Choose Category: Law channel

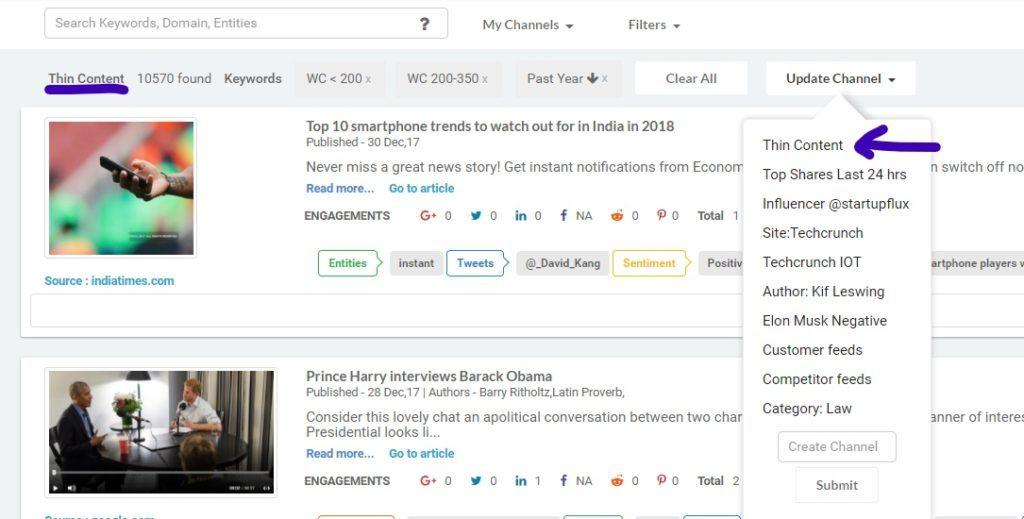(807, 409)
